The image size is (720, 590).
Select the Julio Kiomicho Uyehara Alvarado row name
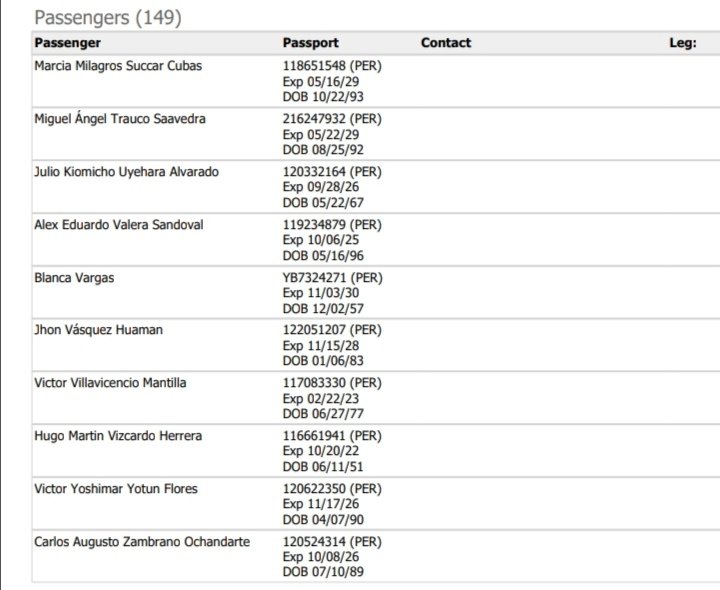126,172
